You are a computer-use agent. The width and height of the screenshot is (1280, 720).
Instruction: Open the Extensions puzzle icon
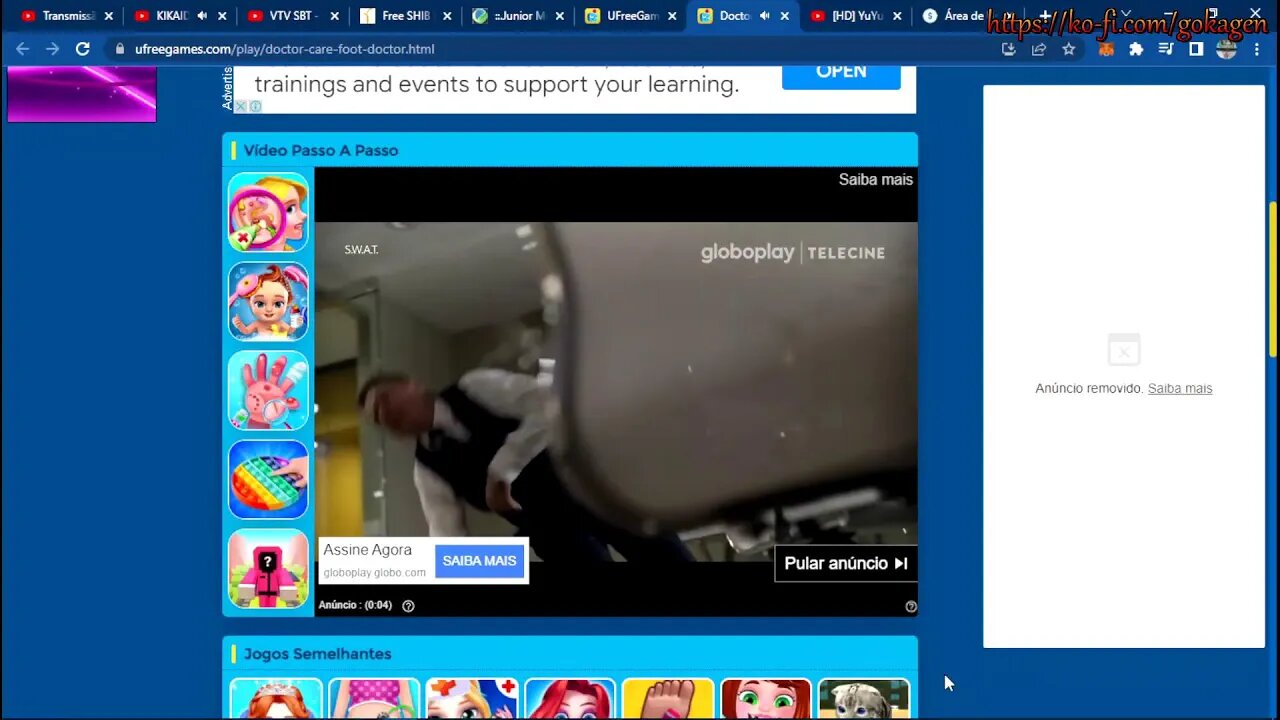[1136, 49]
